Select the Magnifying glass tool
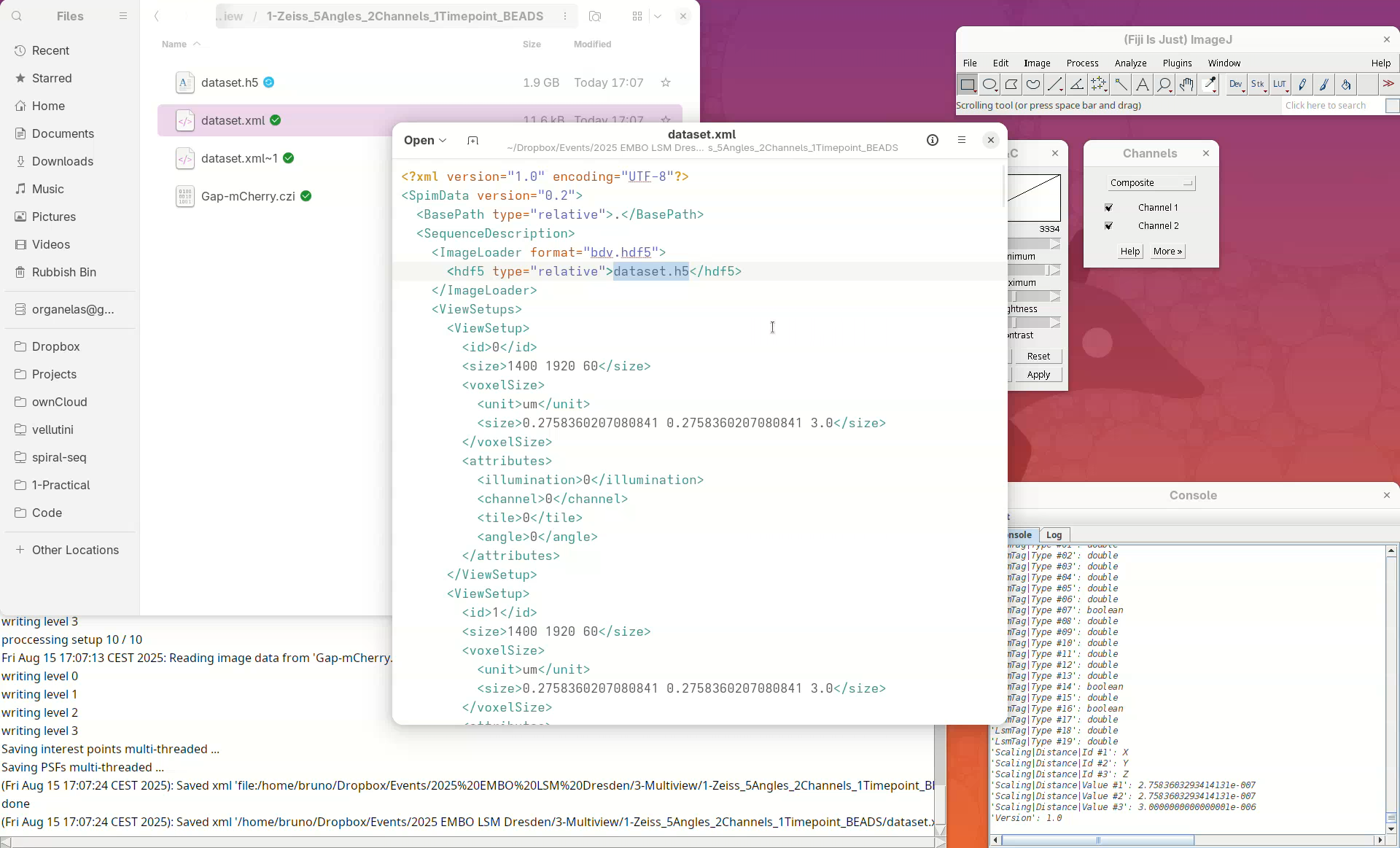 coord(1164,85)
